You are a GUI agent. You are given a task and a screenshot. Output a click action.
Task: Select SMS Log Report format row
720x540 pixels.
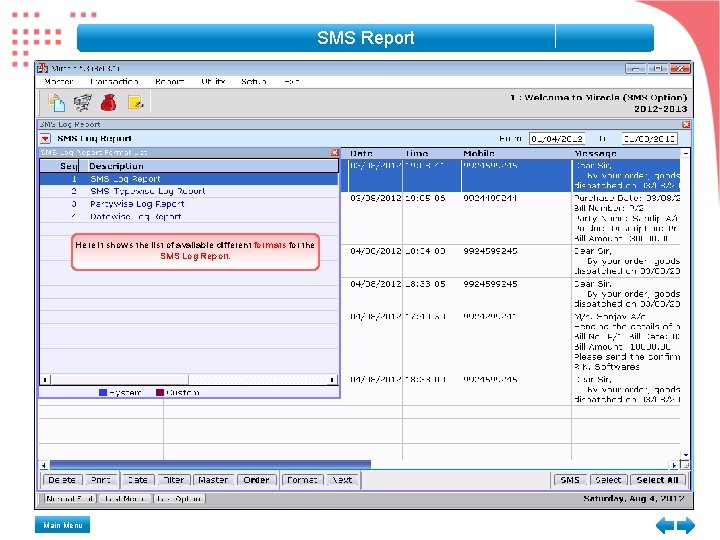189,179
